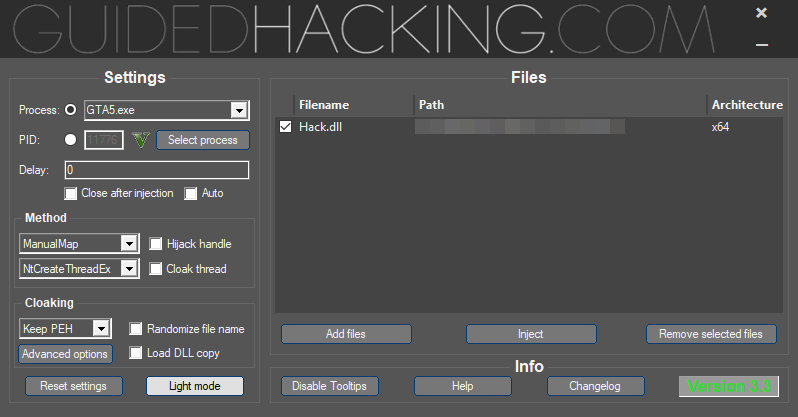This screenshot has height=417, width=798.
Task: Select the Hack.dll filename entry
Action: point(320,127)
